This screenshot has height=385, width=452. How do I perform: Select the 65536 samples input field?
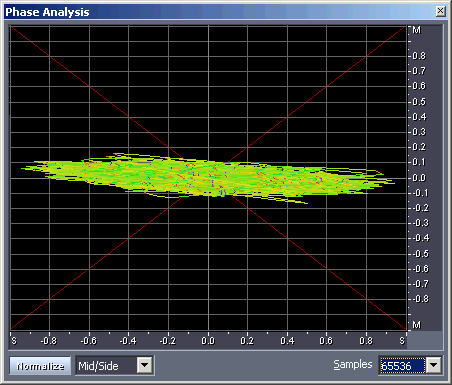click(403, 366)
